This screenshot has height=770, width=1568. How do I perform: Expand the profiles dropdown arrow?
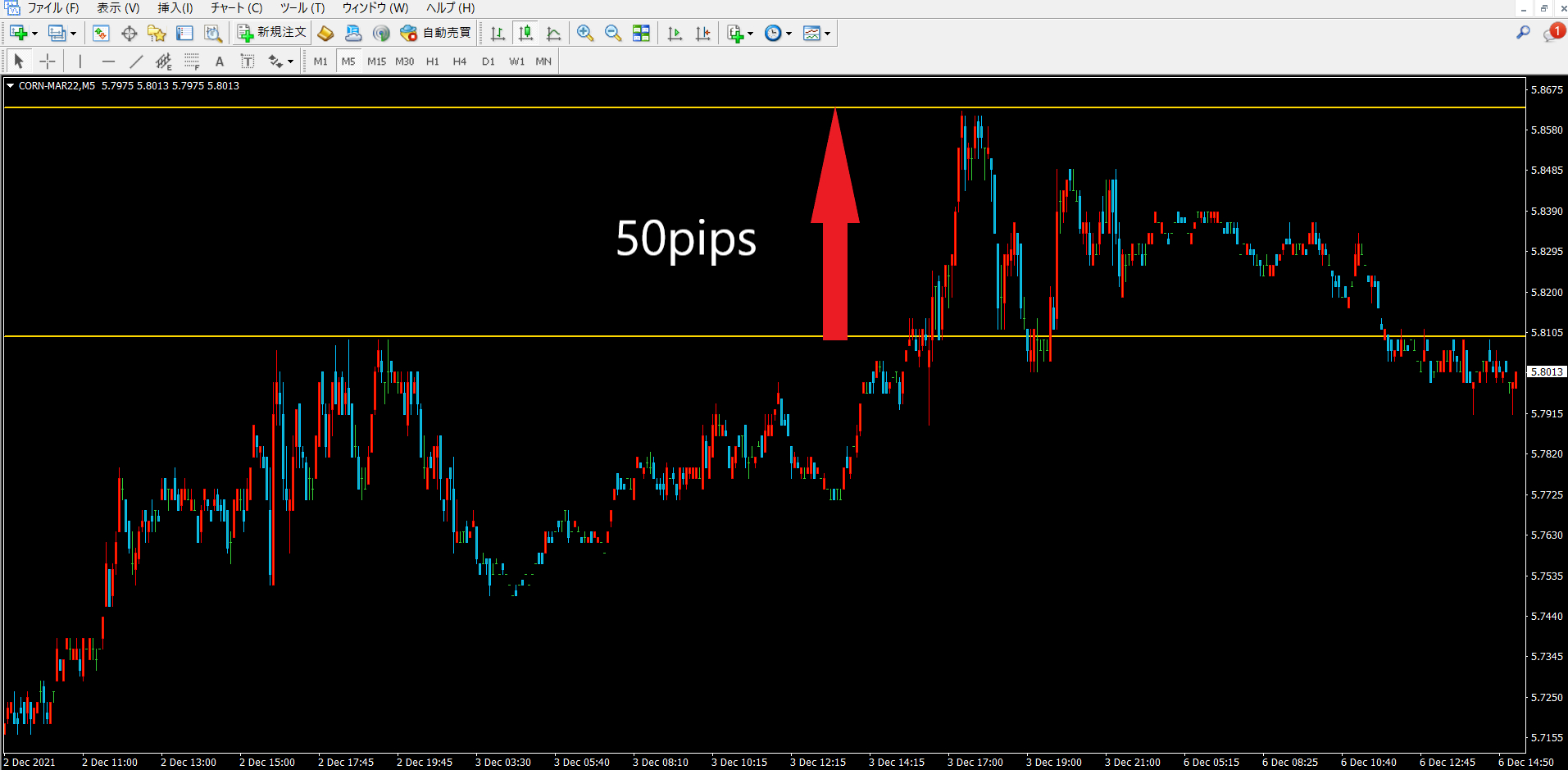(x=73, y=34)
